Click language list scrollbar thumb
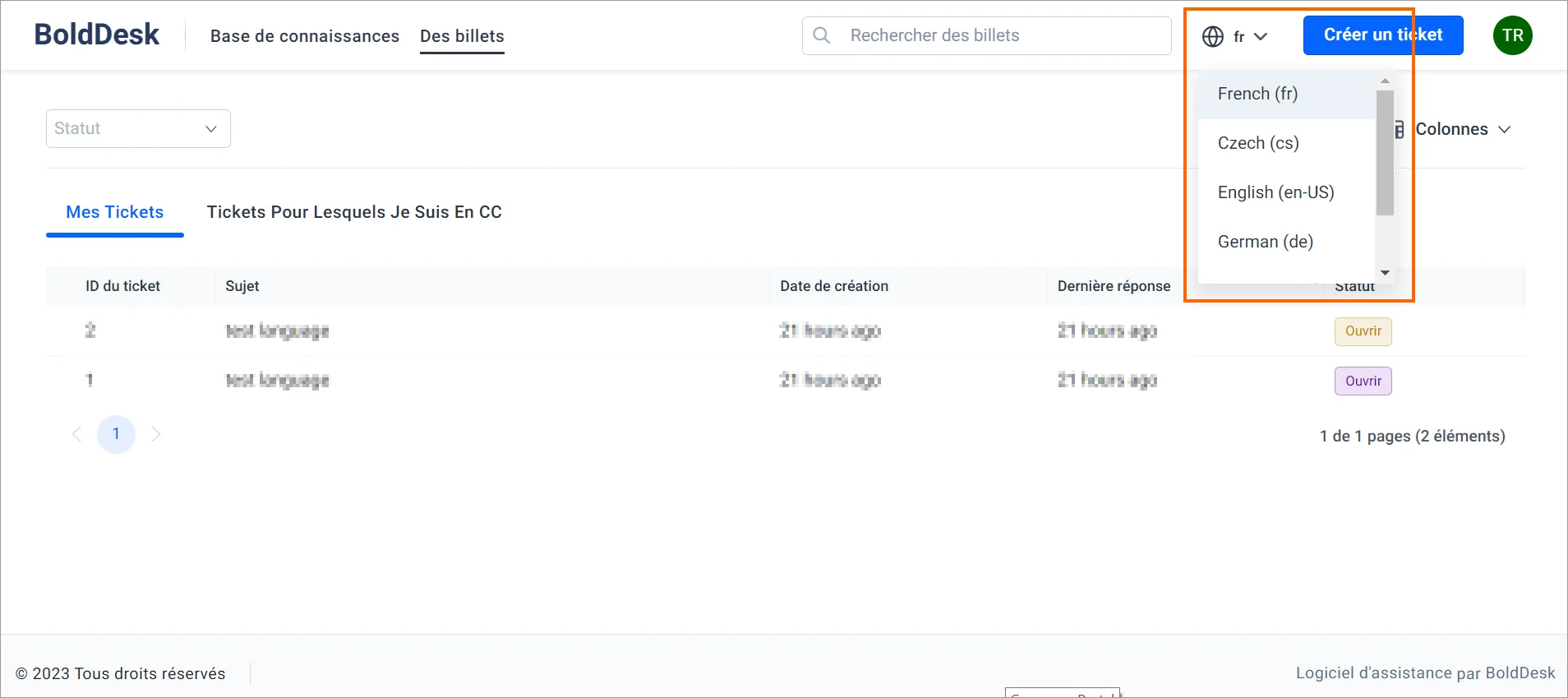Screen dimensions: 1568x698 tap(1385, 152)
